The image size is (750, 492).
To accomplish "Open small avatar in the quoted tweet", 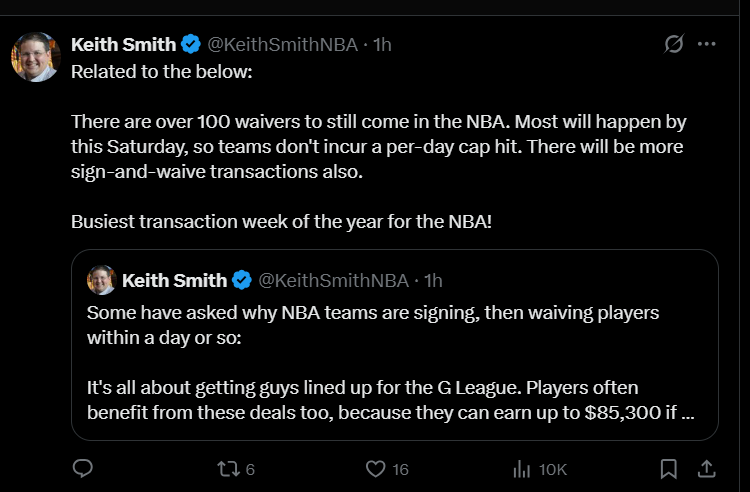I will 101,280.
